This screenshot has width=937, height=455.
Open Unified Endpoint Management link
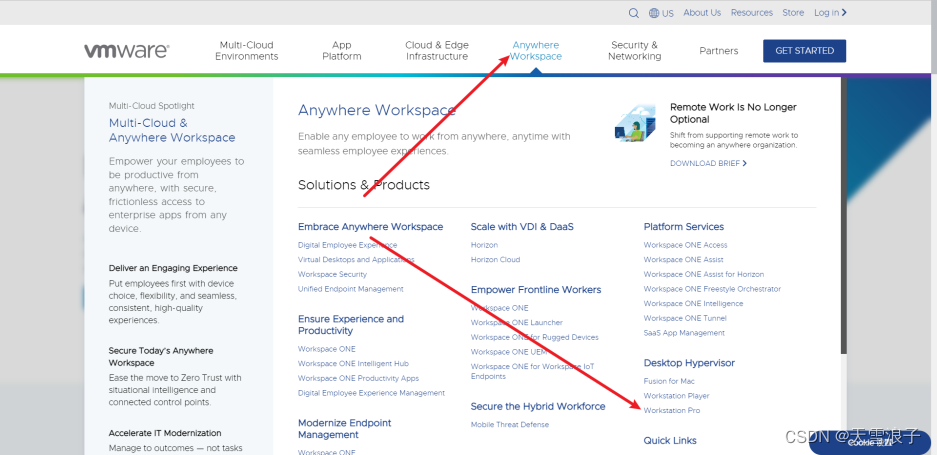351,289
